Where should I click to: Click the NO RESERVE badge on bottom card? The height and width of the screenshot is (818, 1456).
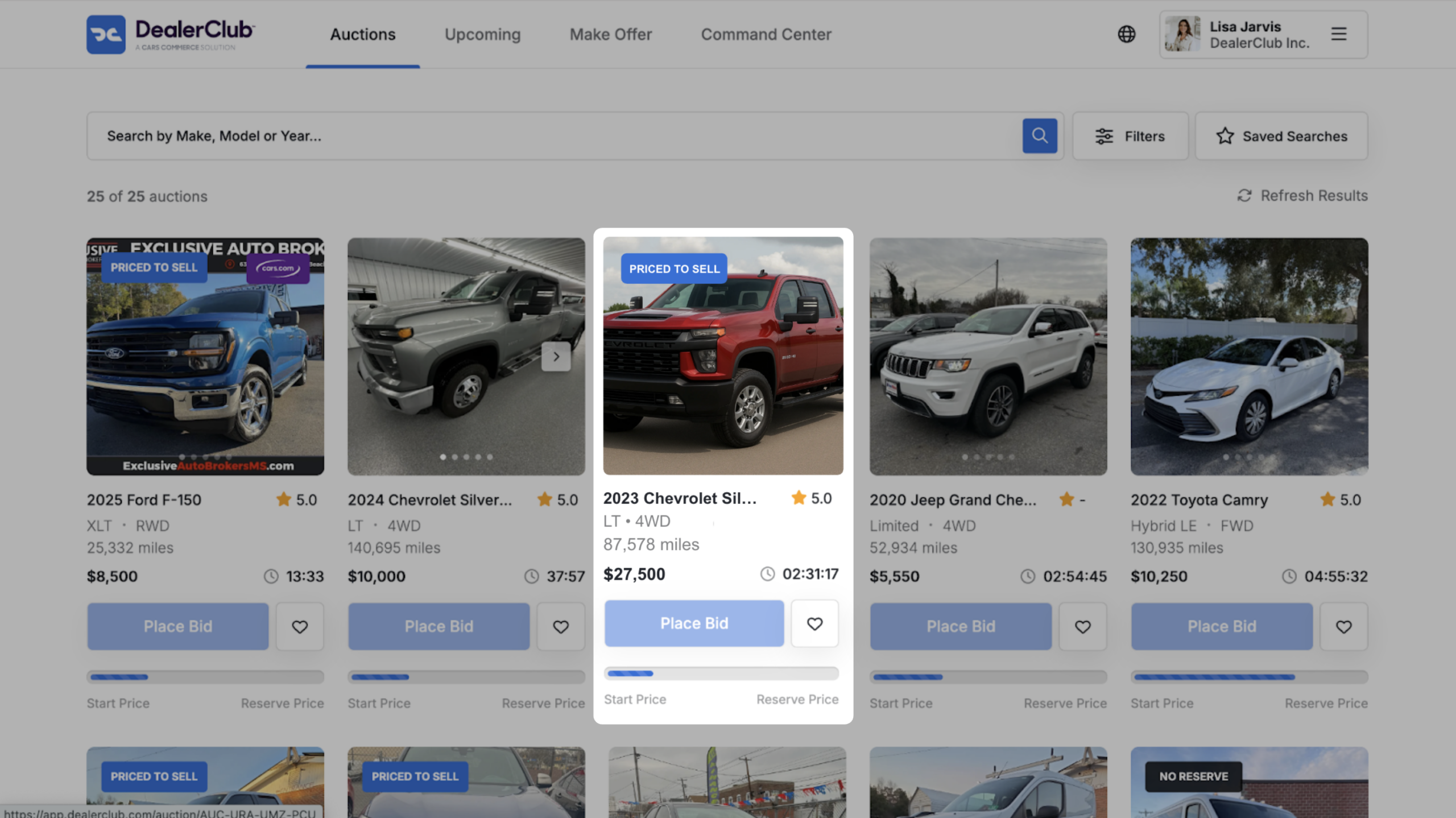(1193, 776)
